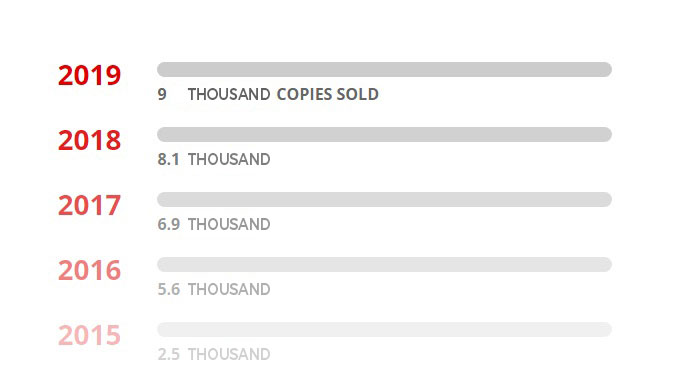This screenshot has height=386, width=679.
Task: Click the 2018 year label
Action: tap(89, 140)
